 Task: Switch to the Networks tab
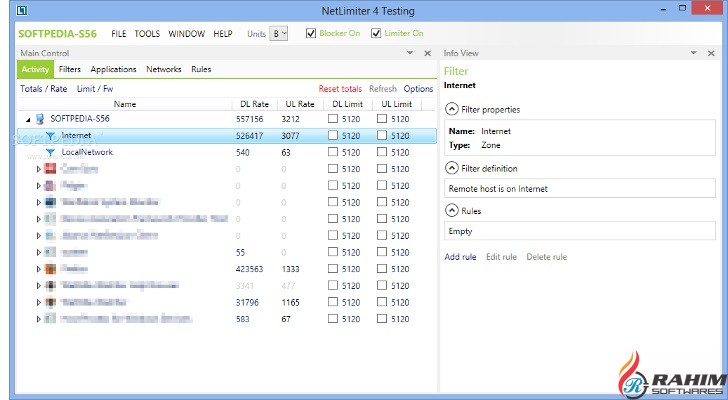[x=164, y=70]
